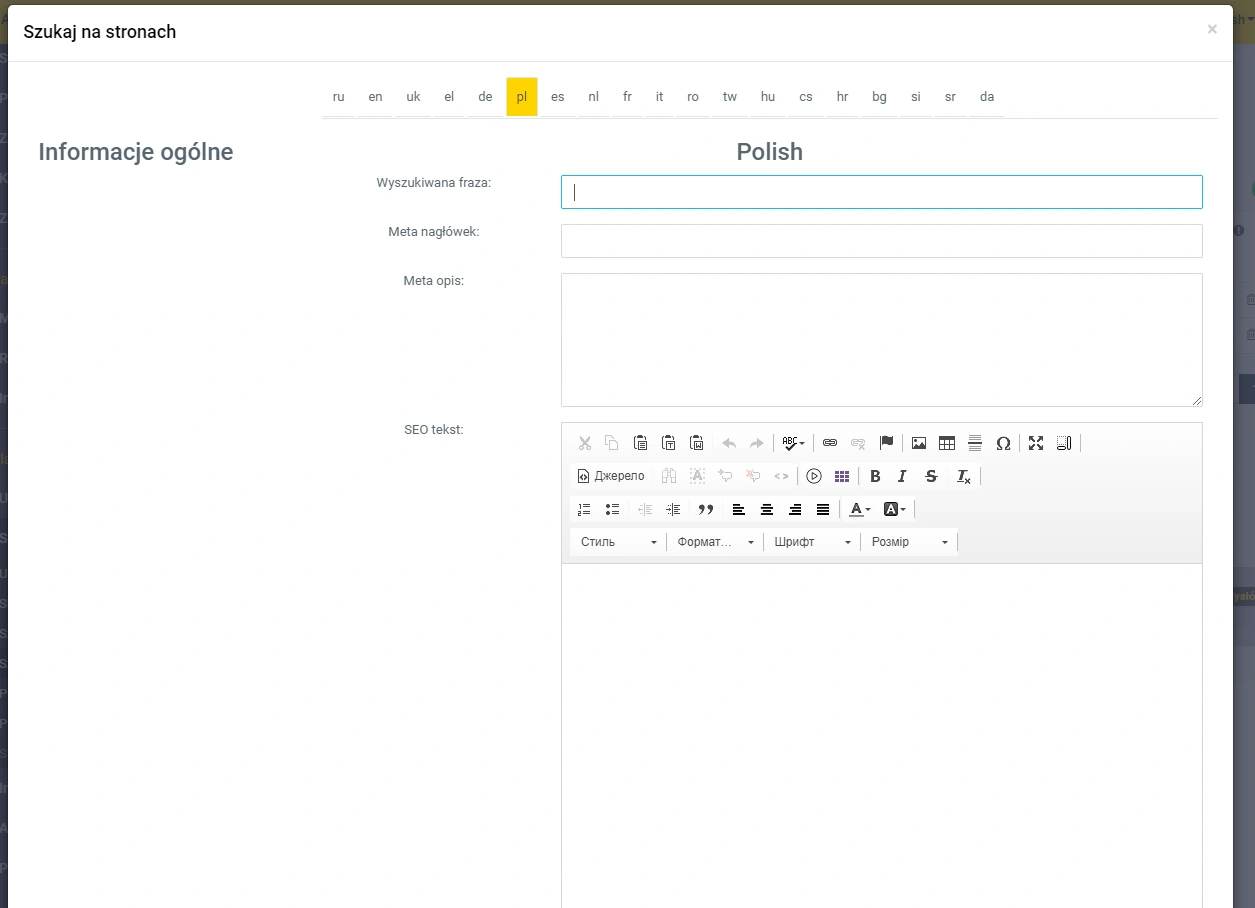Maximize the editor with the fullscreen icon
The width and height of the screenshot is (1255, 908).
(1036, 443)
